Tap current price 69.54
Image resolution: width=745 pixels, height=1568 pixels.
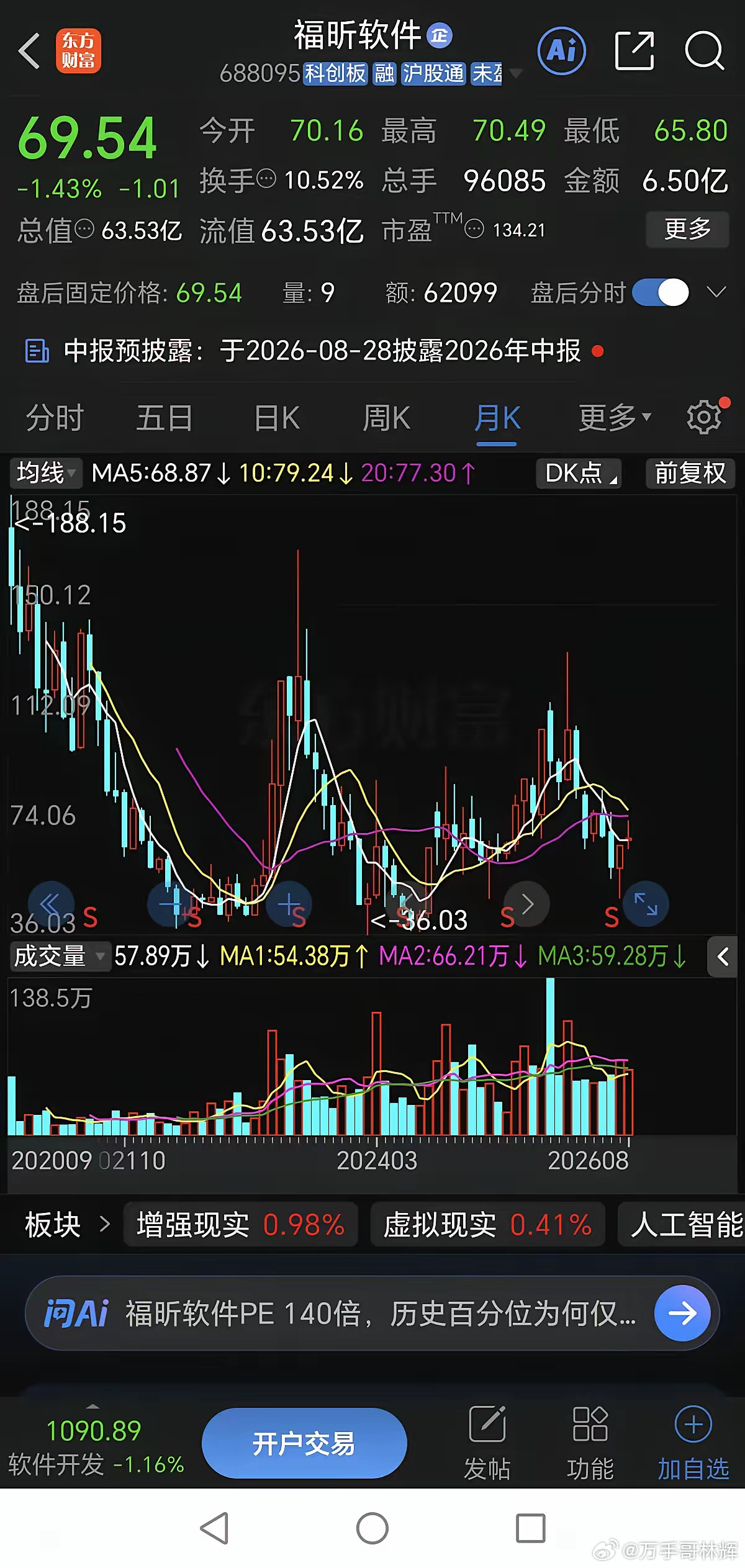[88, 138]
